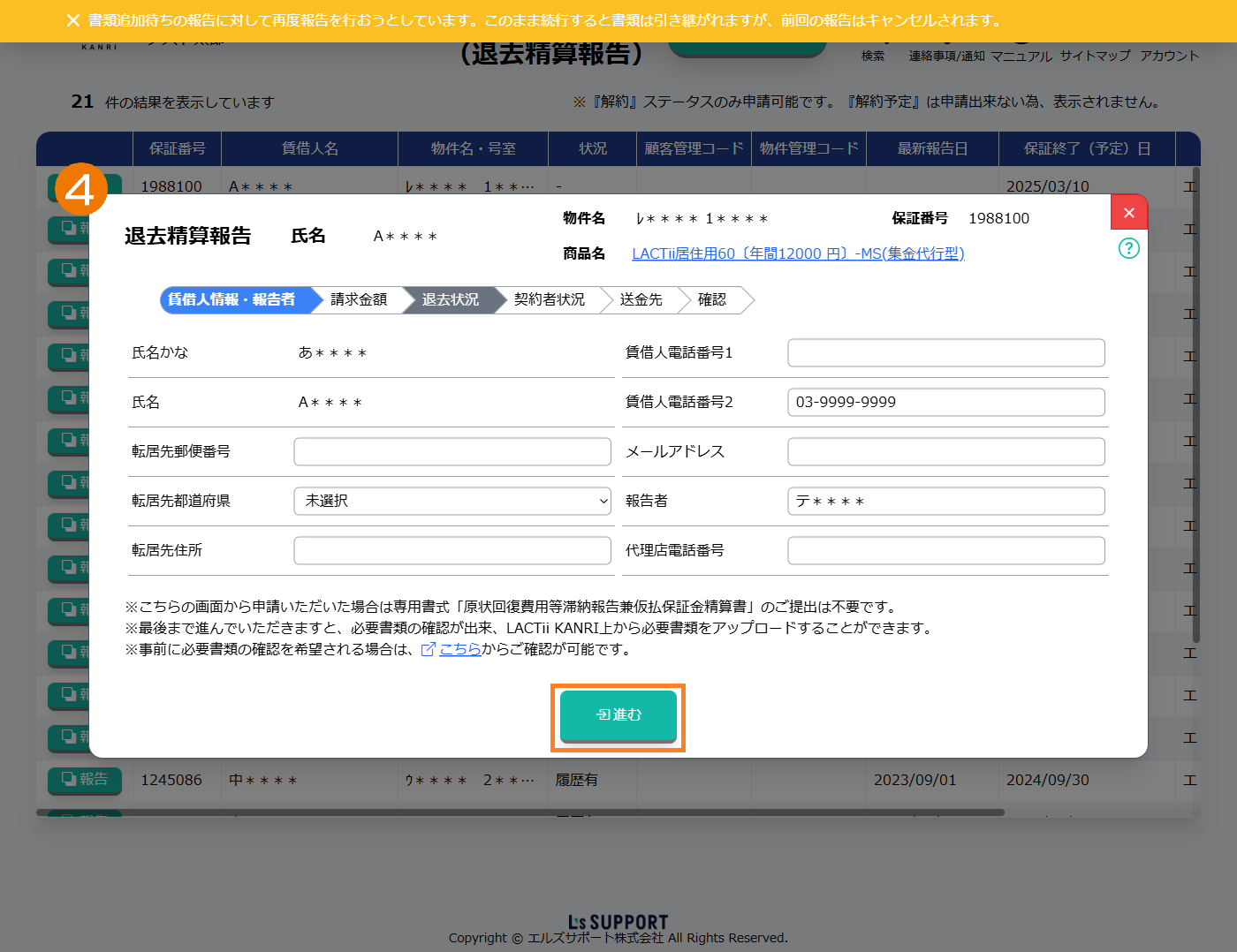This screenshot has width=1237, height=952.
Task: Focus the 賃借人電話番号1 field
Action: [945, 352]
